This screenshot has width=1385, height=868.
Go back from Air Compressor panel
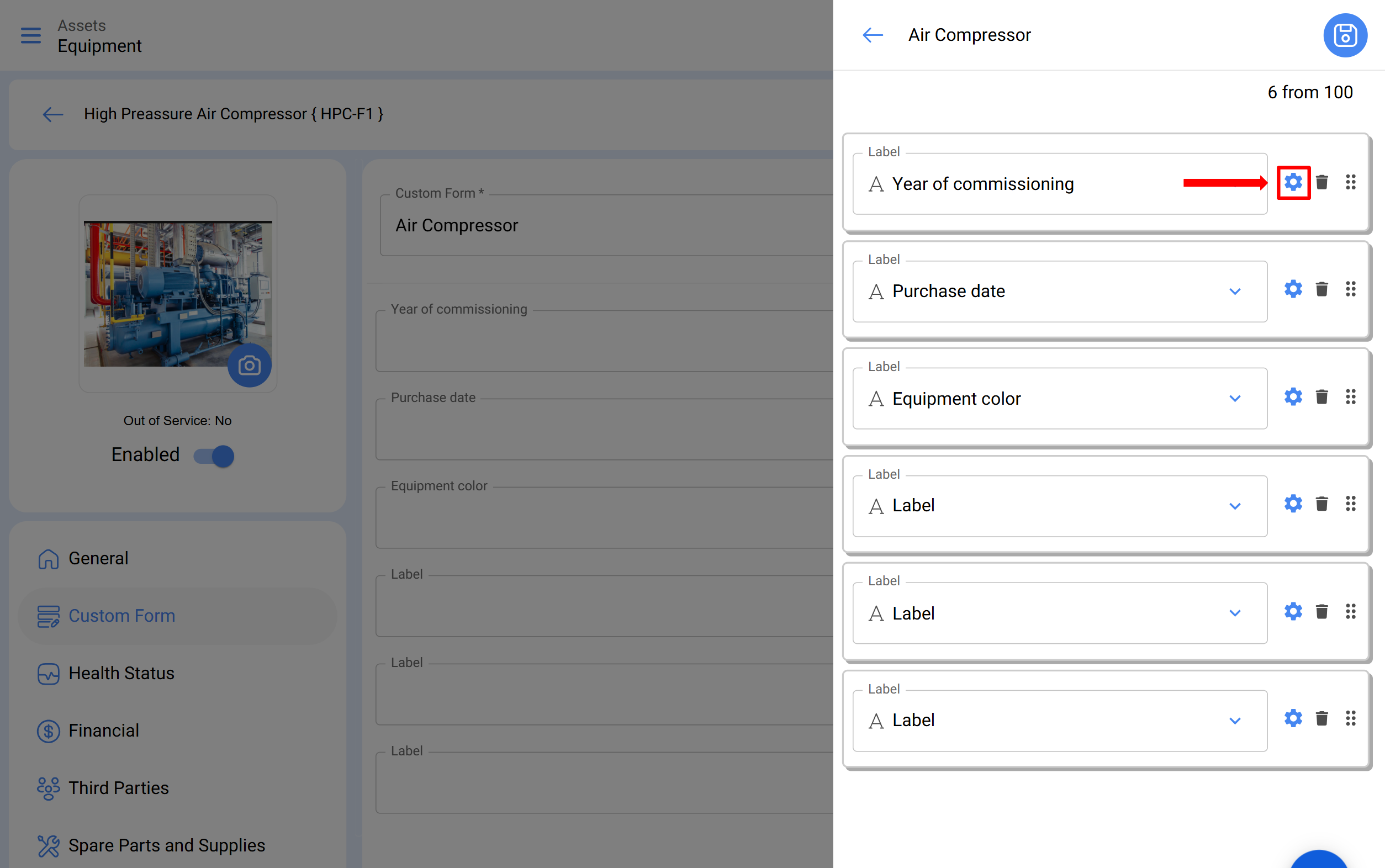click(873, 35)
